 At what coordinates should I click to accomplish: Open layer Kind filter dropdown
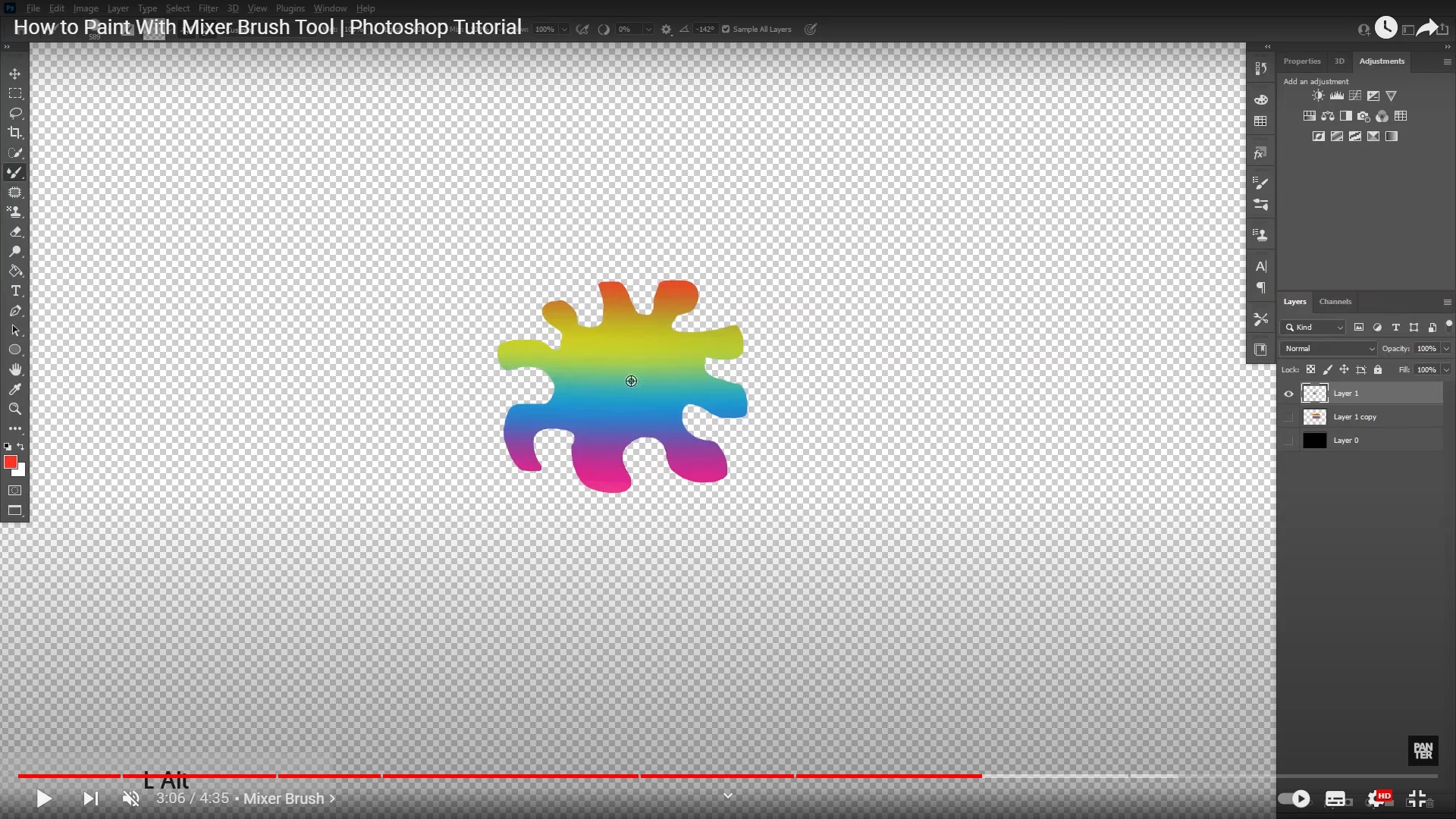(1314, 328)
